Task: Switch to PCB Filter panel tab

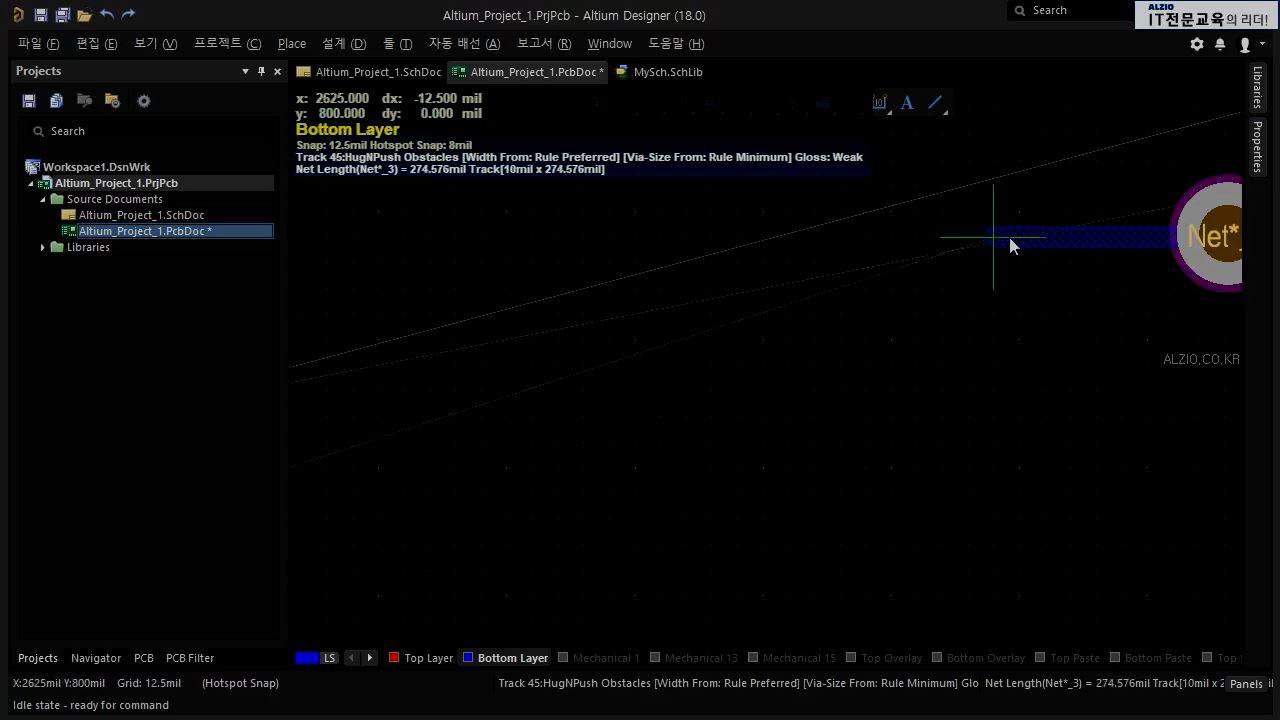Action: [190, 658]
